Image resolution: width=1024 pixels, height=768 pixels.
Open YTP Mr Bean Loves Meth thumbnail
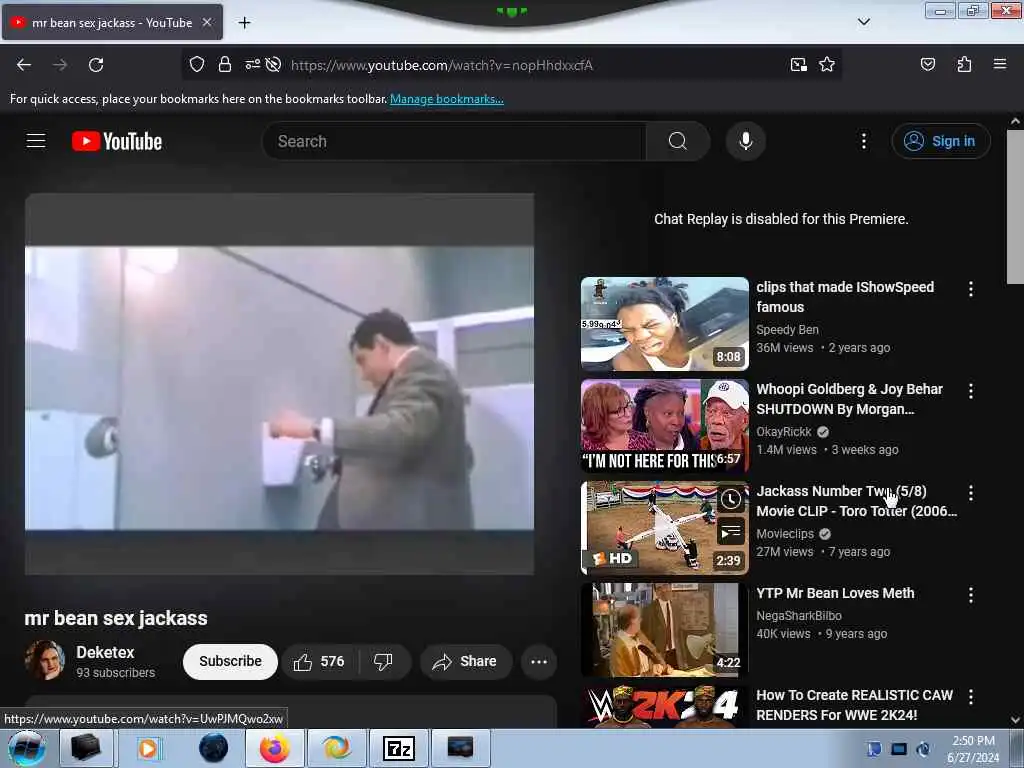[x=665, y=630]
